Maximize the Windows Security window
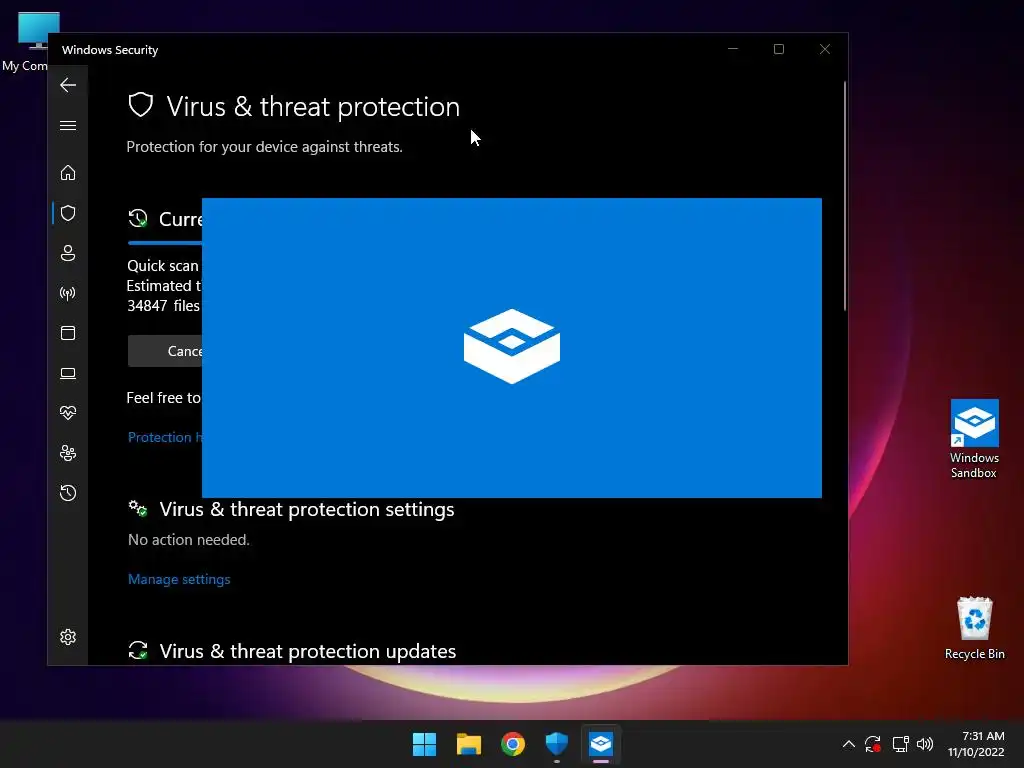This screenshot has width=1024, height=768. (778, 49)
